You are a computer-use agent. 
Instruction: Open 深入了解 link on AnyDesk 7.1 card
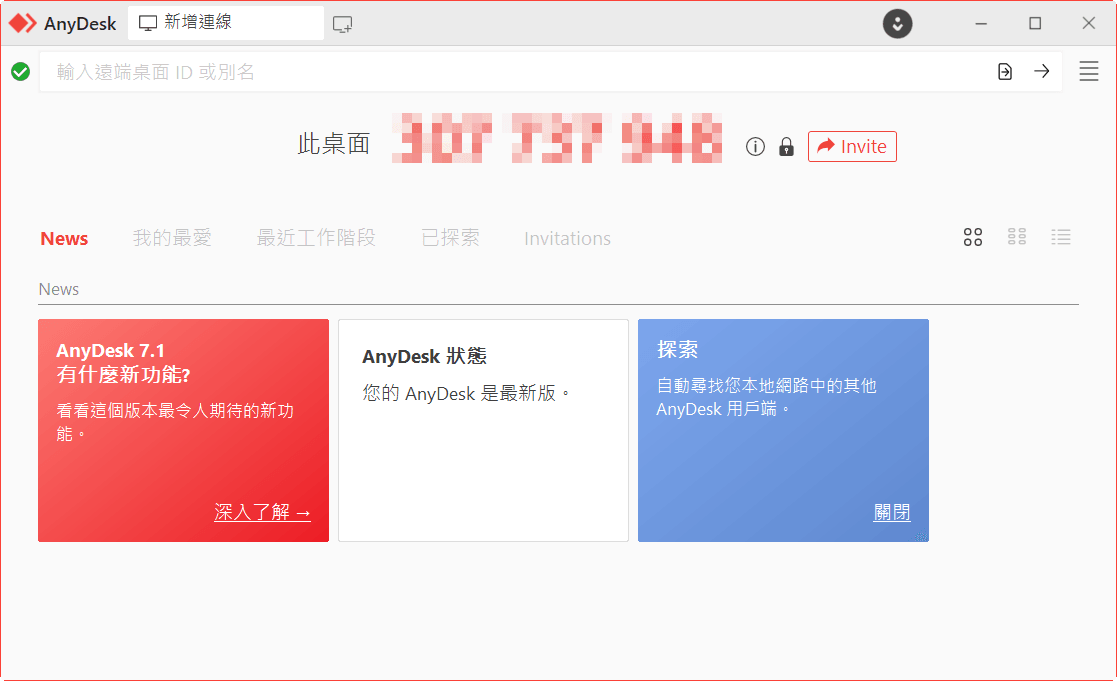click(262, 511)
